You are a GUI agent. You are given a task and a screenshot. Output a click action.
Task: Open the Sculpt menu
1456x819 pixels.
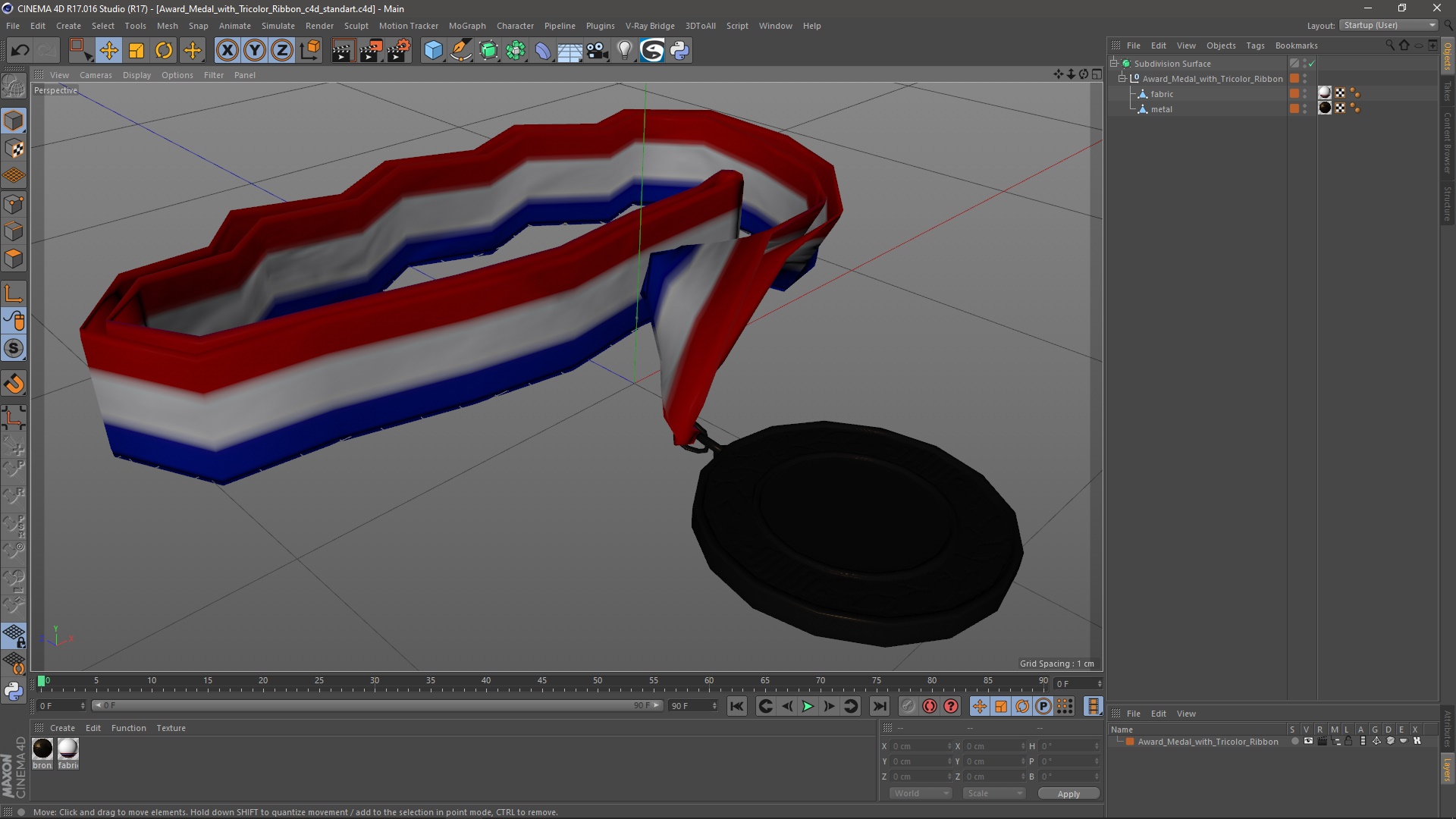[x=356, y=26]
